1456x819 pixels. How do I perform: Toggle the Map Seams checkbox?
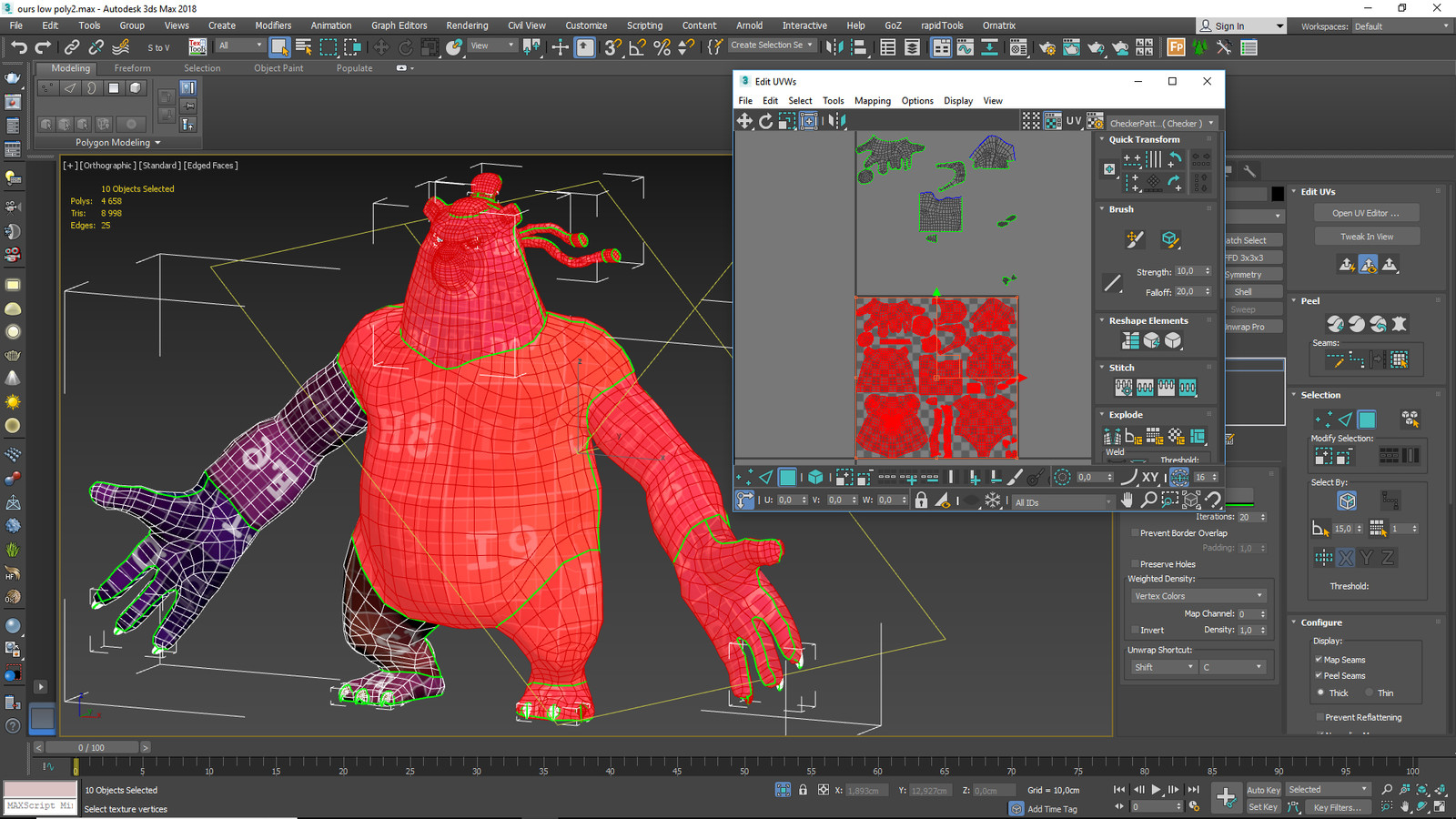(1319, 659)
